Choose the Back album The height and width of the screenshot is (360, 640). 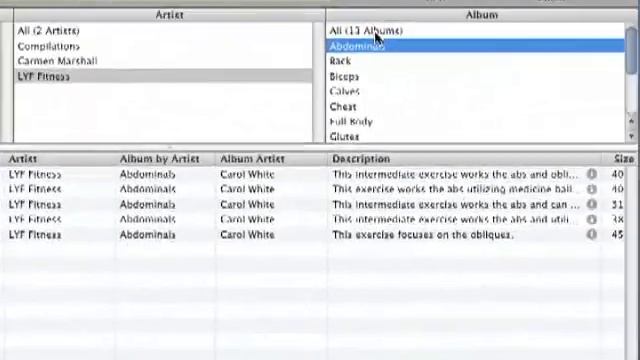tap(475, 61)
